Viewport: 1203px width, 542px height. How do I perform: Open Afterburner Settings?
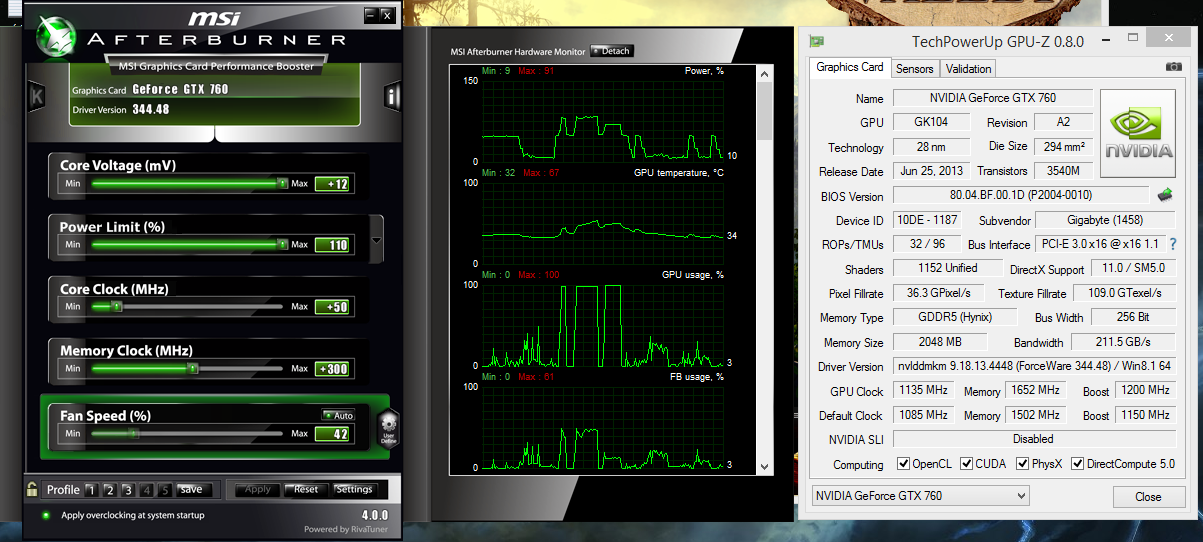point(354,490)
